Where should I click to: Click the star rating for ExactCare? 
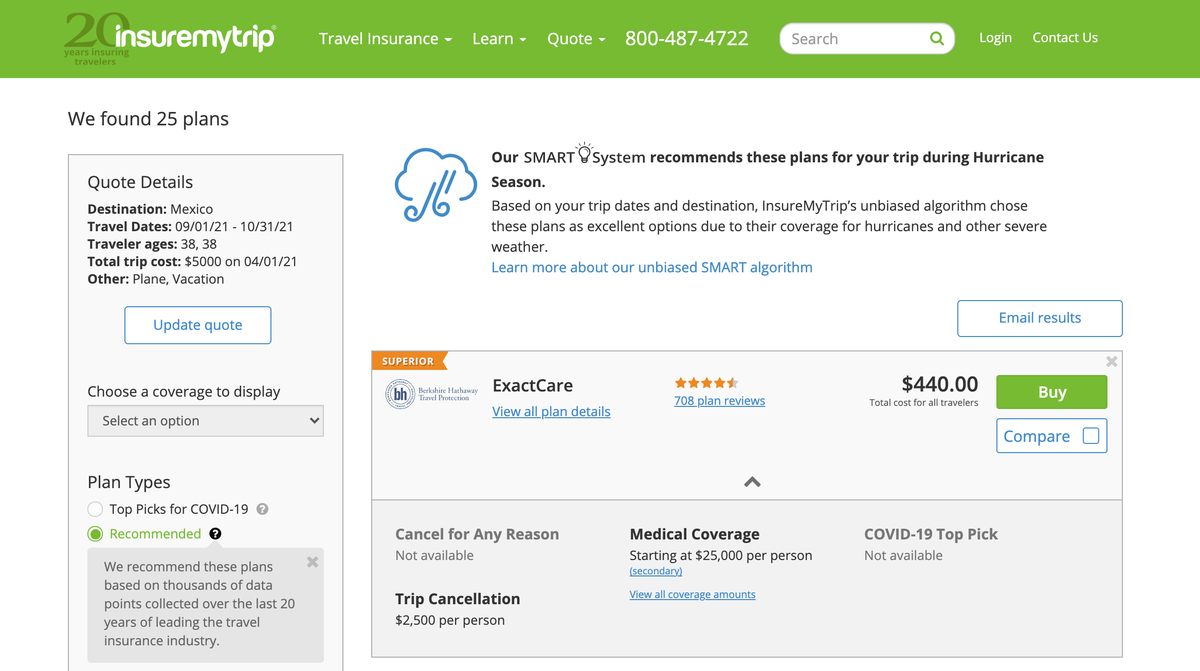pyautogui.click(x=706, y=382)
